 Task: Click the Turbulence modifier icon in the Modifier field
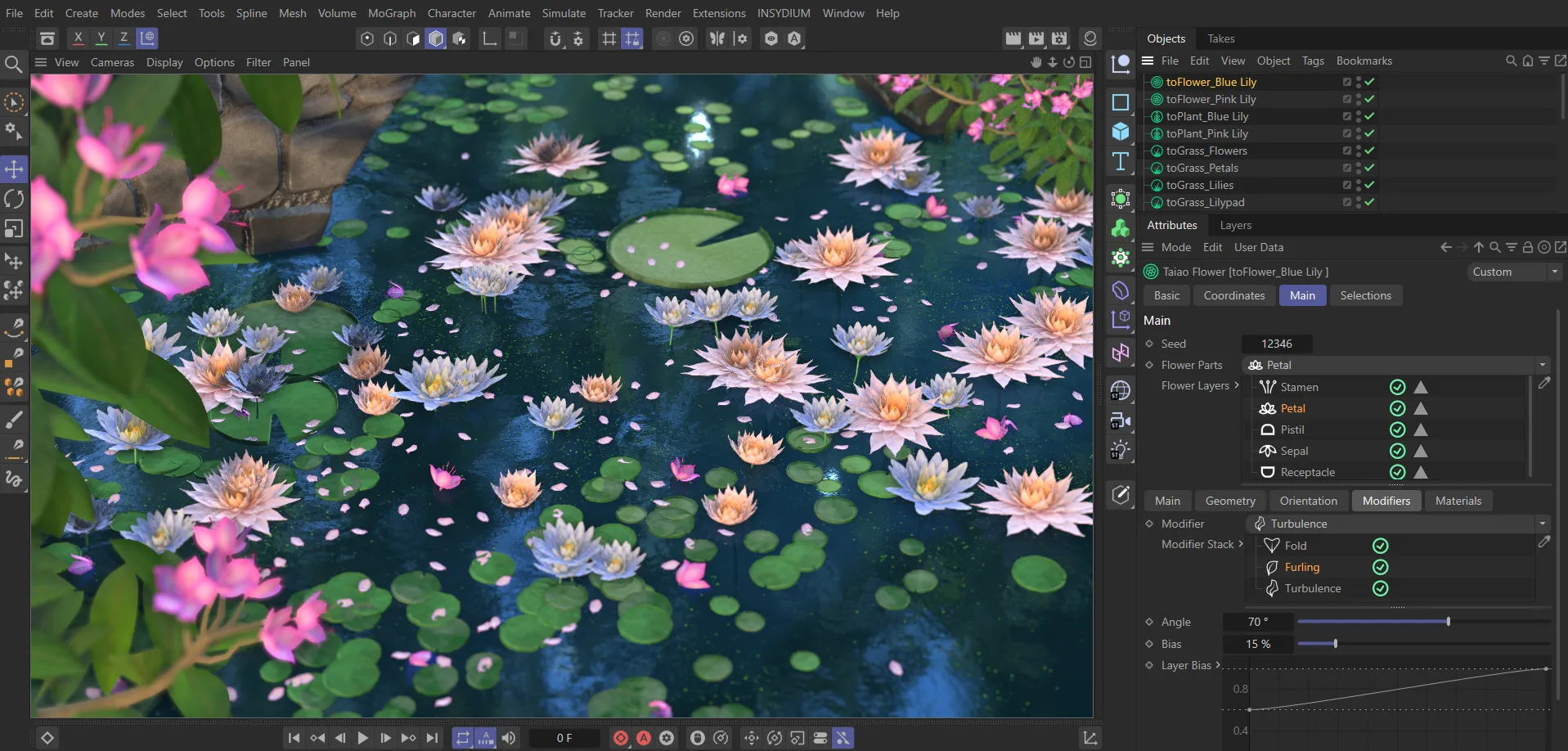pyautogui.click(x=1260, y=524)
